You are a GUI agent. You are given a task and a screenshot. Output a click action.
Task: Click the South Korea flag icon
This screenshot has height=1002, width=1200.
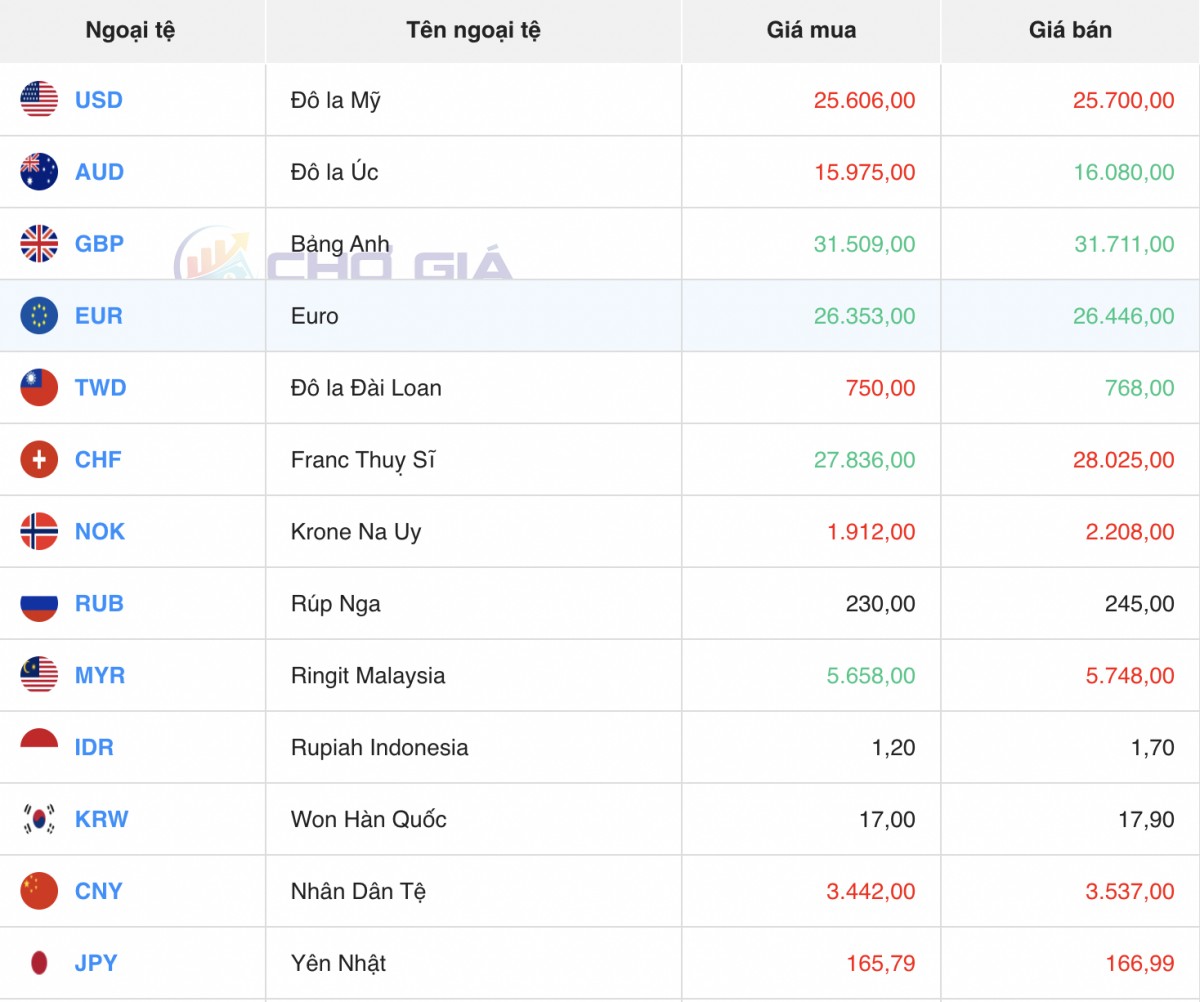point(39,820)
